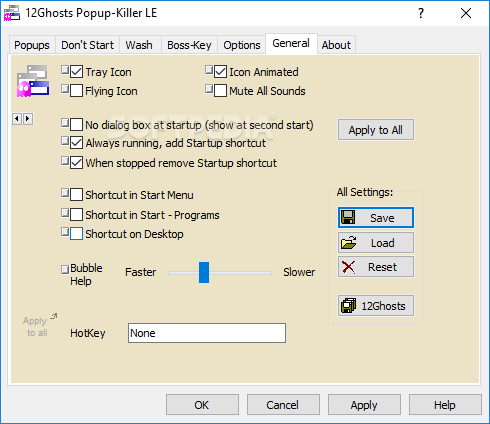Load all settings

click(x=376, y=243)
